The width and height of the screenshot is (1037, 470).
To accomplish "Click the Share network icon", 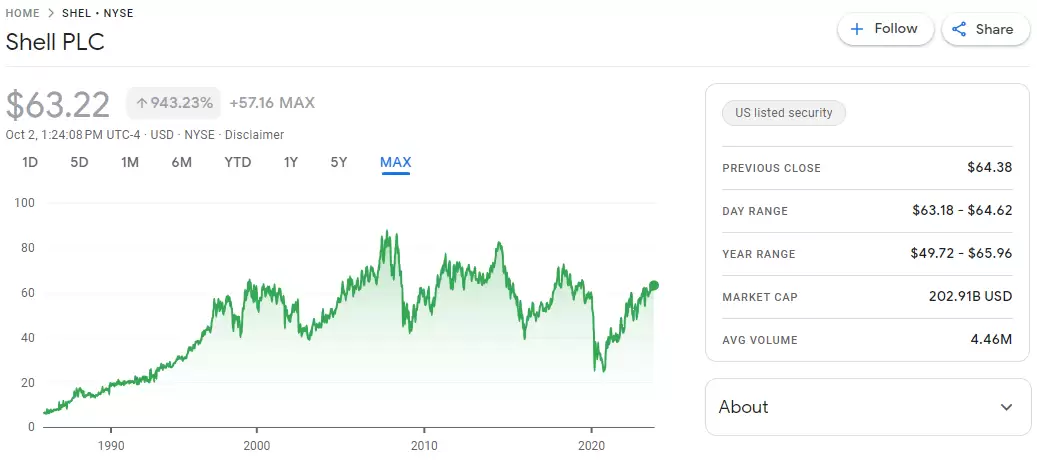I will coord(959,29).
